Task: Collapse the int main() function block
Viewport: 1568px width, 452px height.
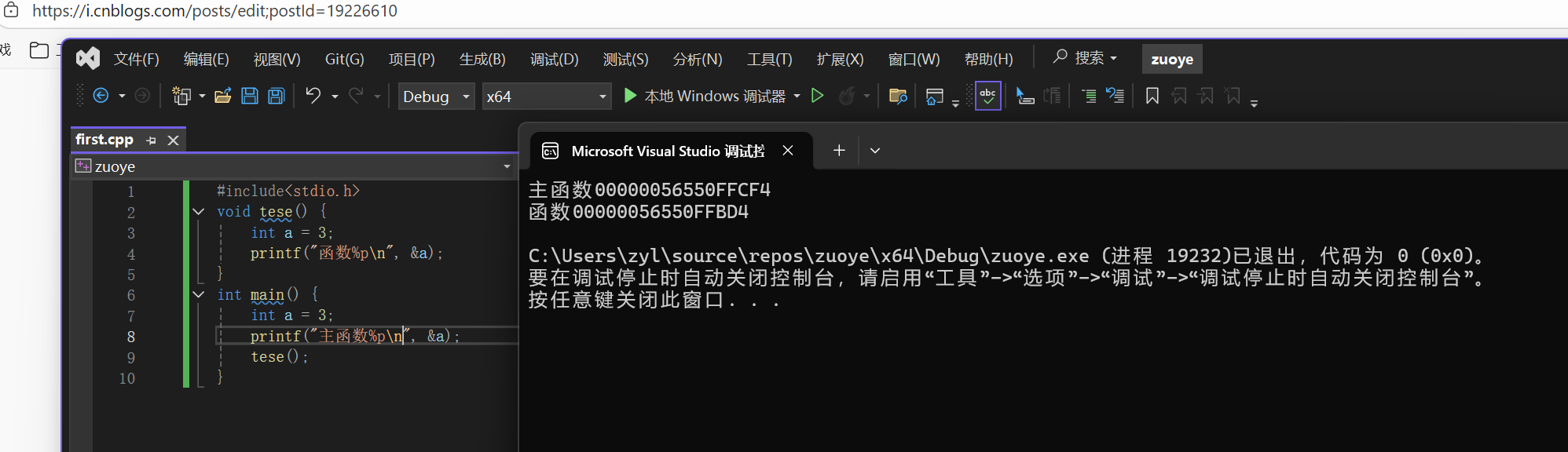Action: 199,294
